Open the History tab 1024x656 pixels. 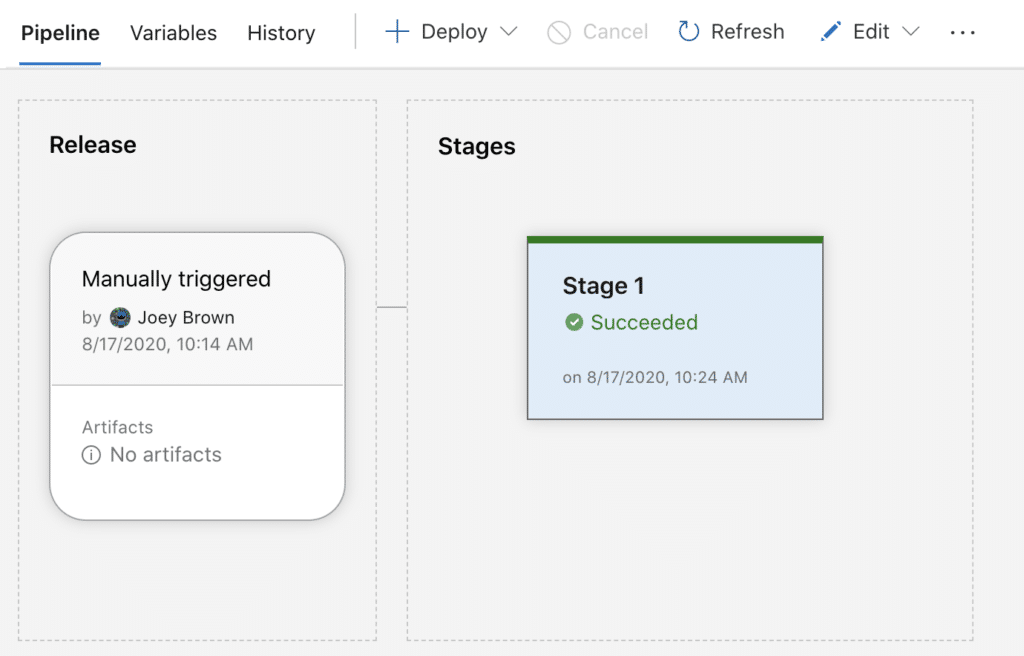[x=281, y=33]
